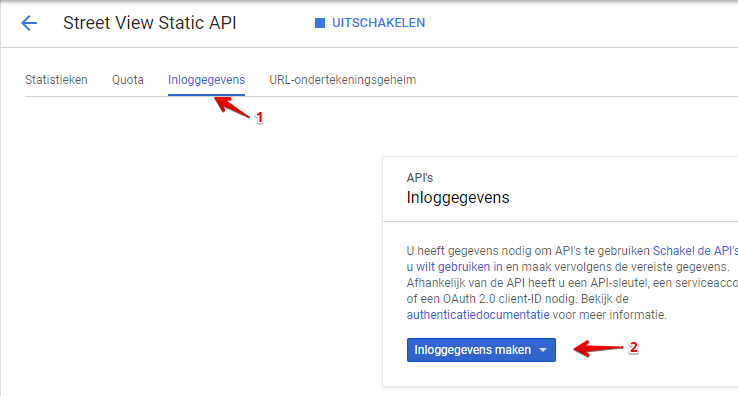Select the Inloggegevens tab

tap(206, 80)
